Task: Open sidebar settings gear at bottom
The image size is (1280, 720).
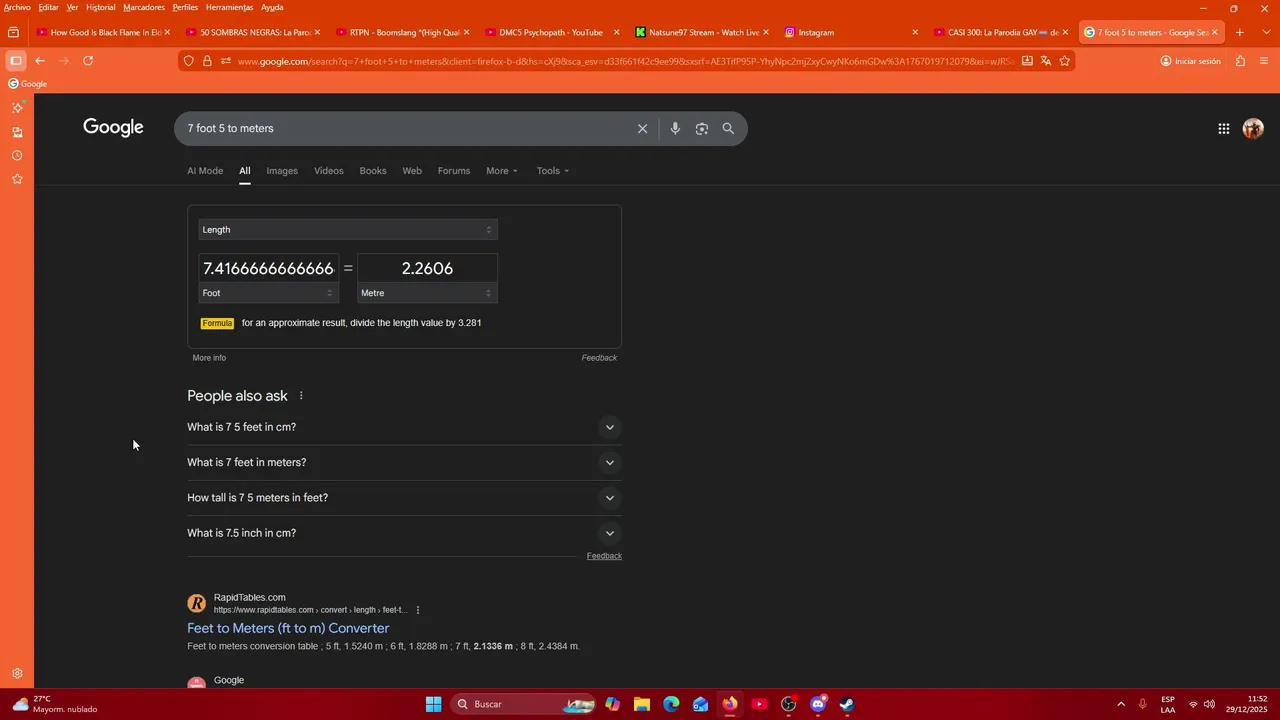Action: [x=17, y=674]
